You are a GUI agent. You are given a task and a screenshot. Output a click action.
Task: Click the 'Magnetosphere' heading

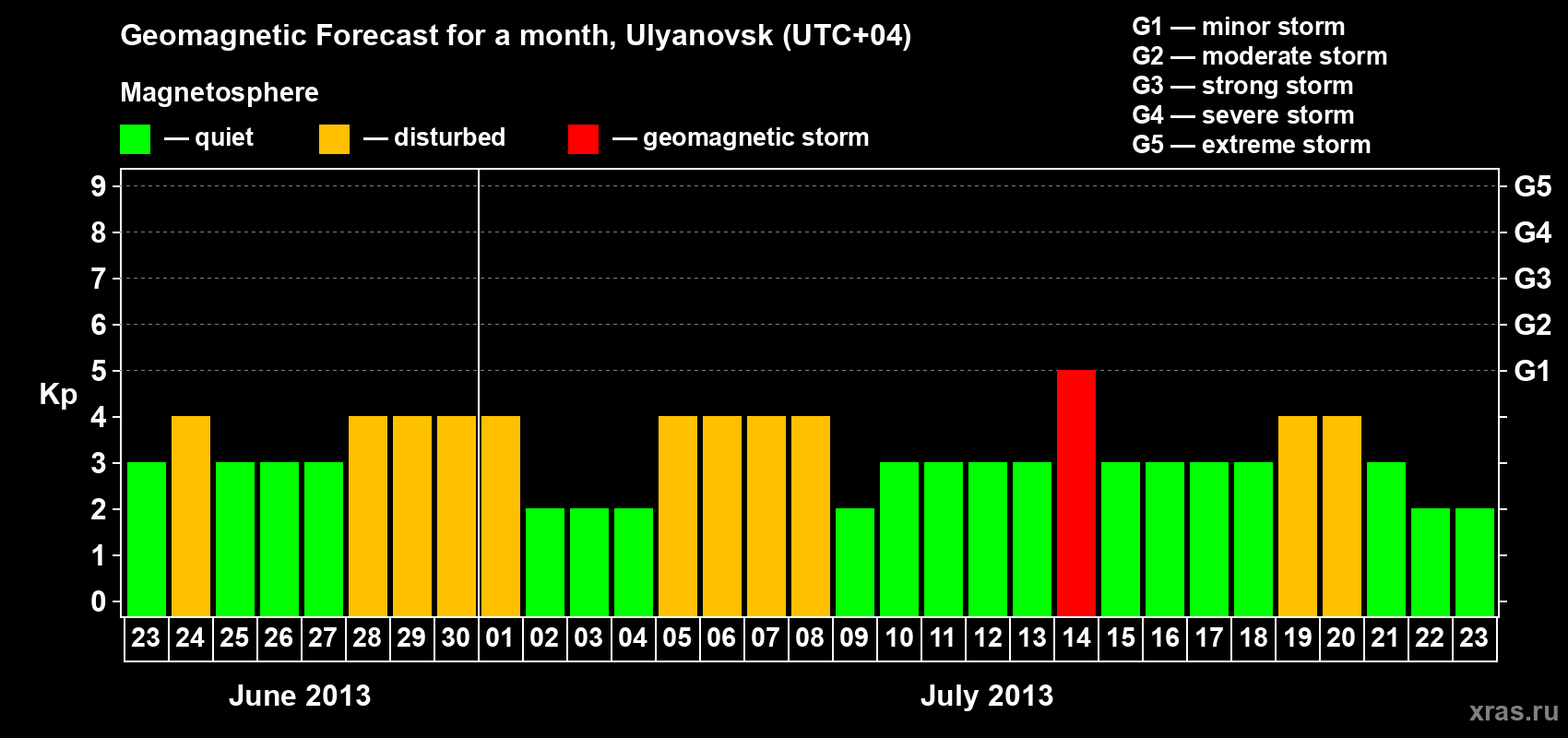click(220, 93)
